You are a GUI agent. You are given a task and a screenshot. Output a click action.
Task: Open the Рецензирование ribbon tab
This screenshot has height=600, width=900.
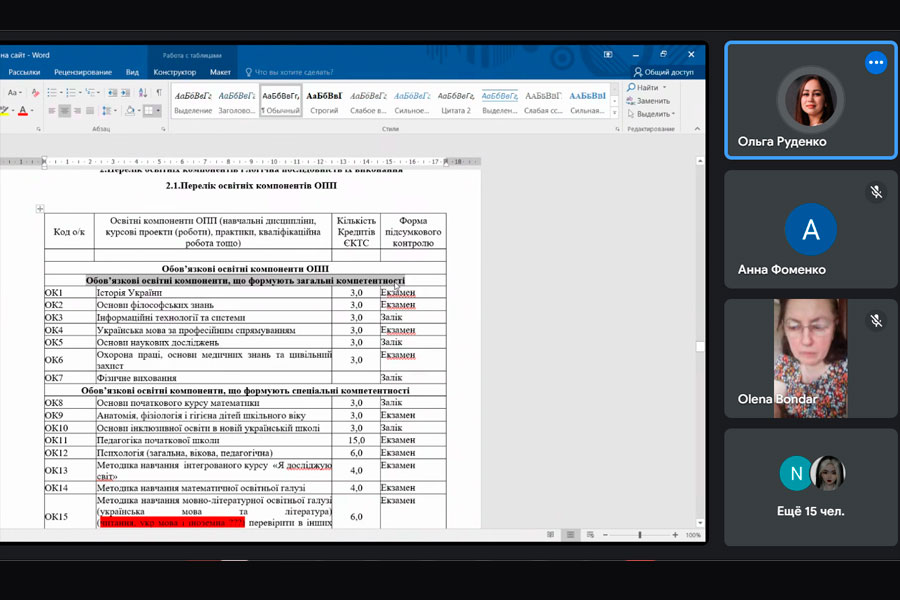[x=83, y=72]
